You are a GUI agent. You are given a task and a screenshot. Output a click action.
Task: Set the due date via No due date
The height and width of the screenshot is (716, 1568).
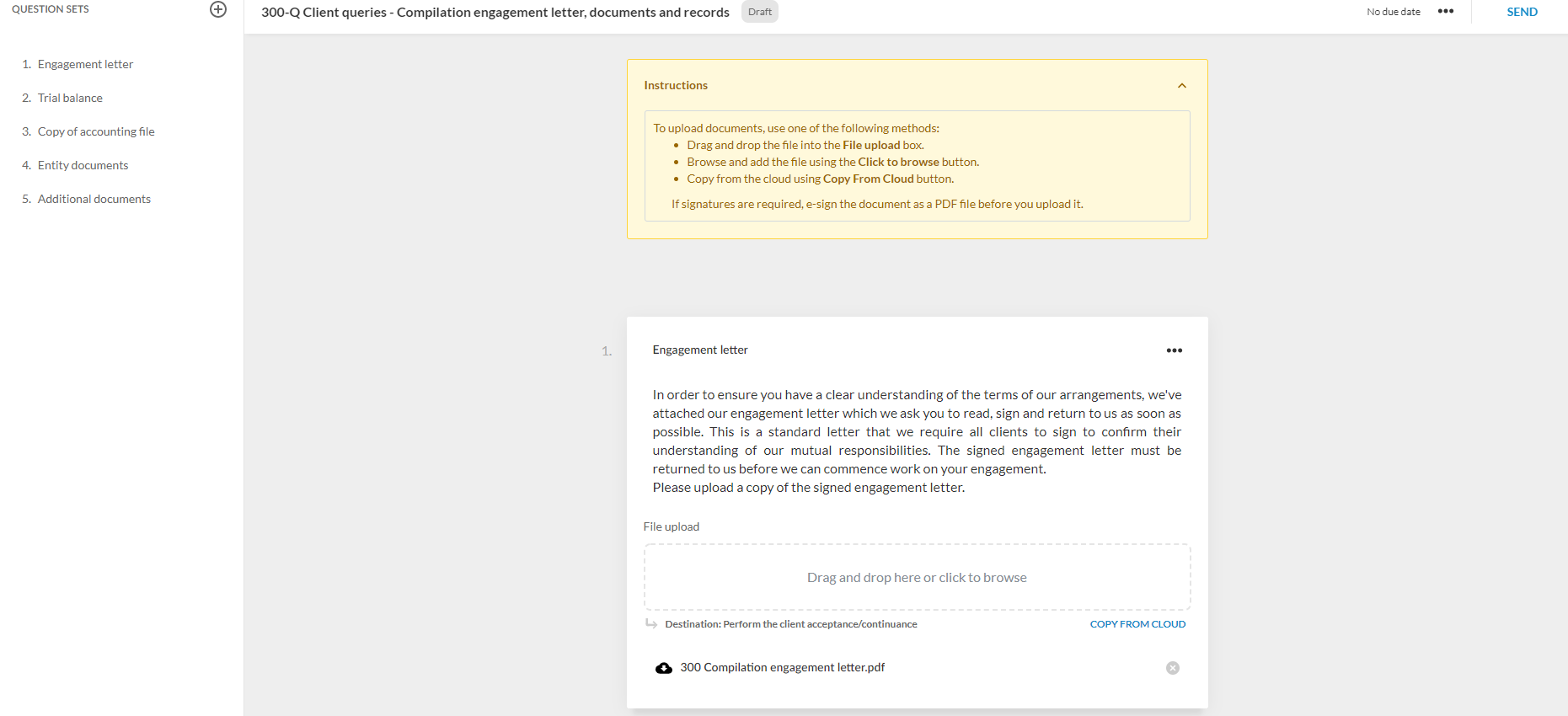(x=1393, y=12)
